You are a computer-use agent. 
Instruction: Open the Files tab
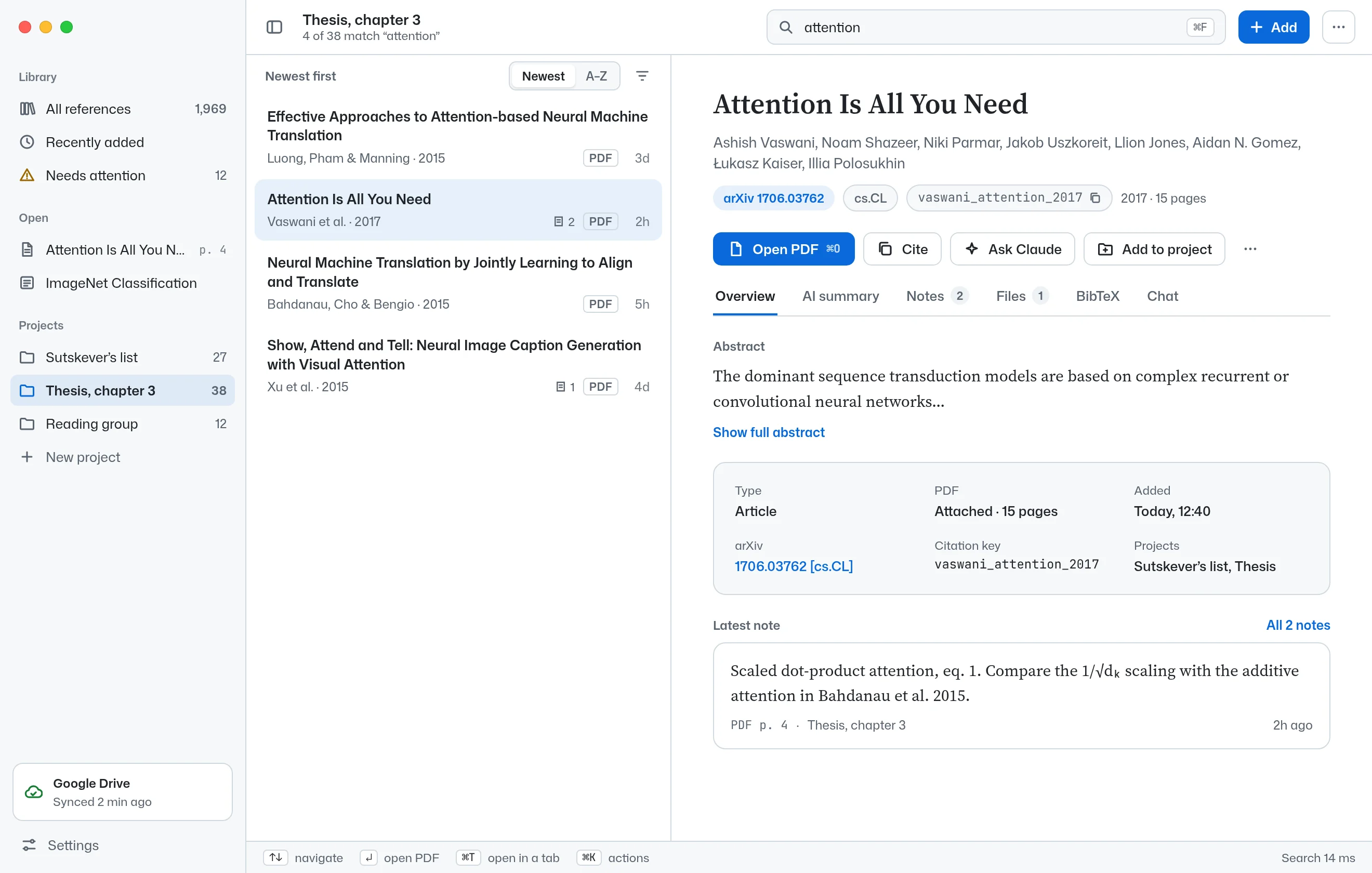point(1022,296)
